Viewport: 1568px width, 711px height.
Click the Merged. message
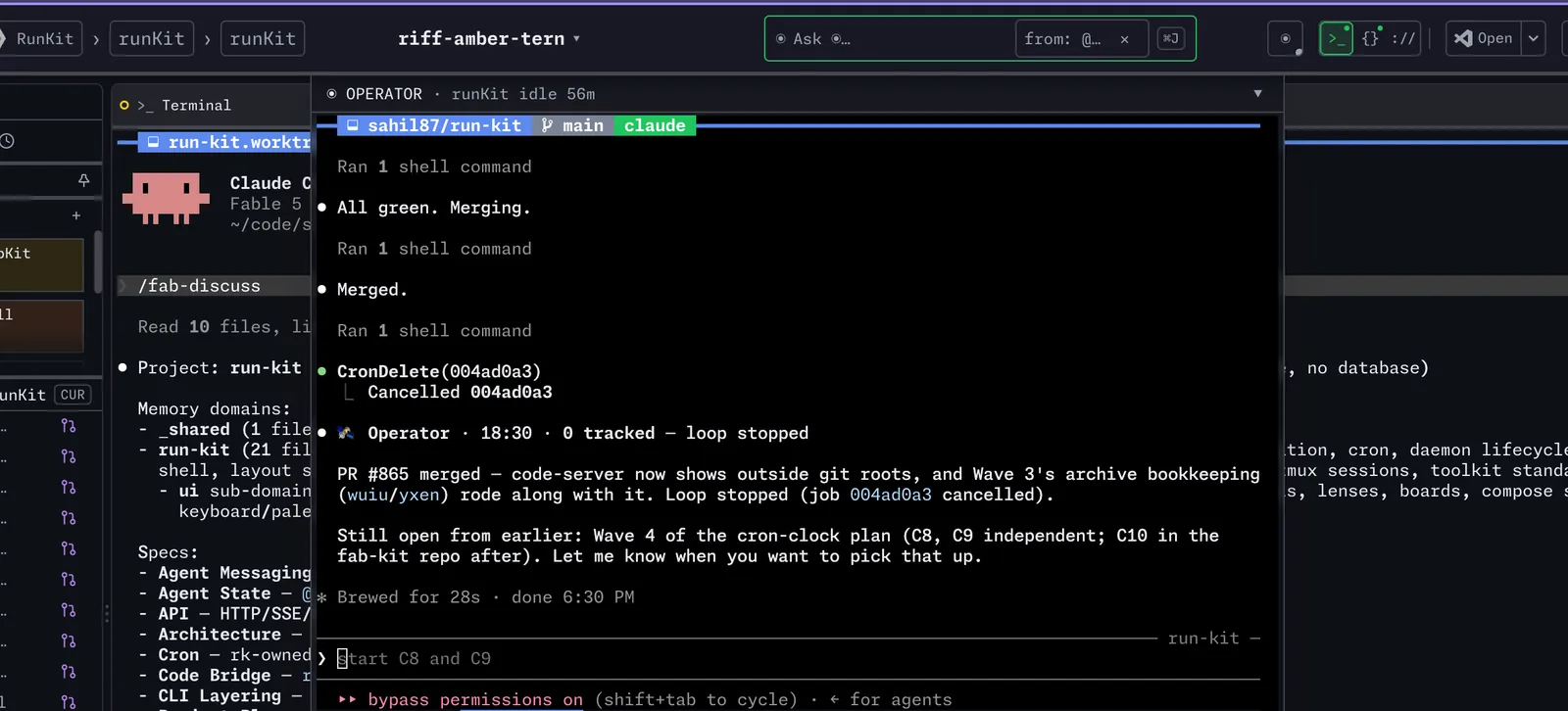tap(372, 290)
